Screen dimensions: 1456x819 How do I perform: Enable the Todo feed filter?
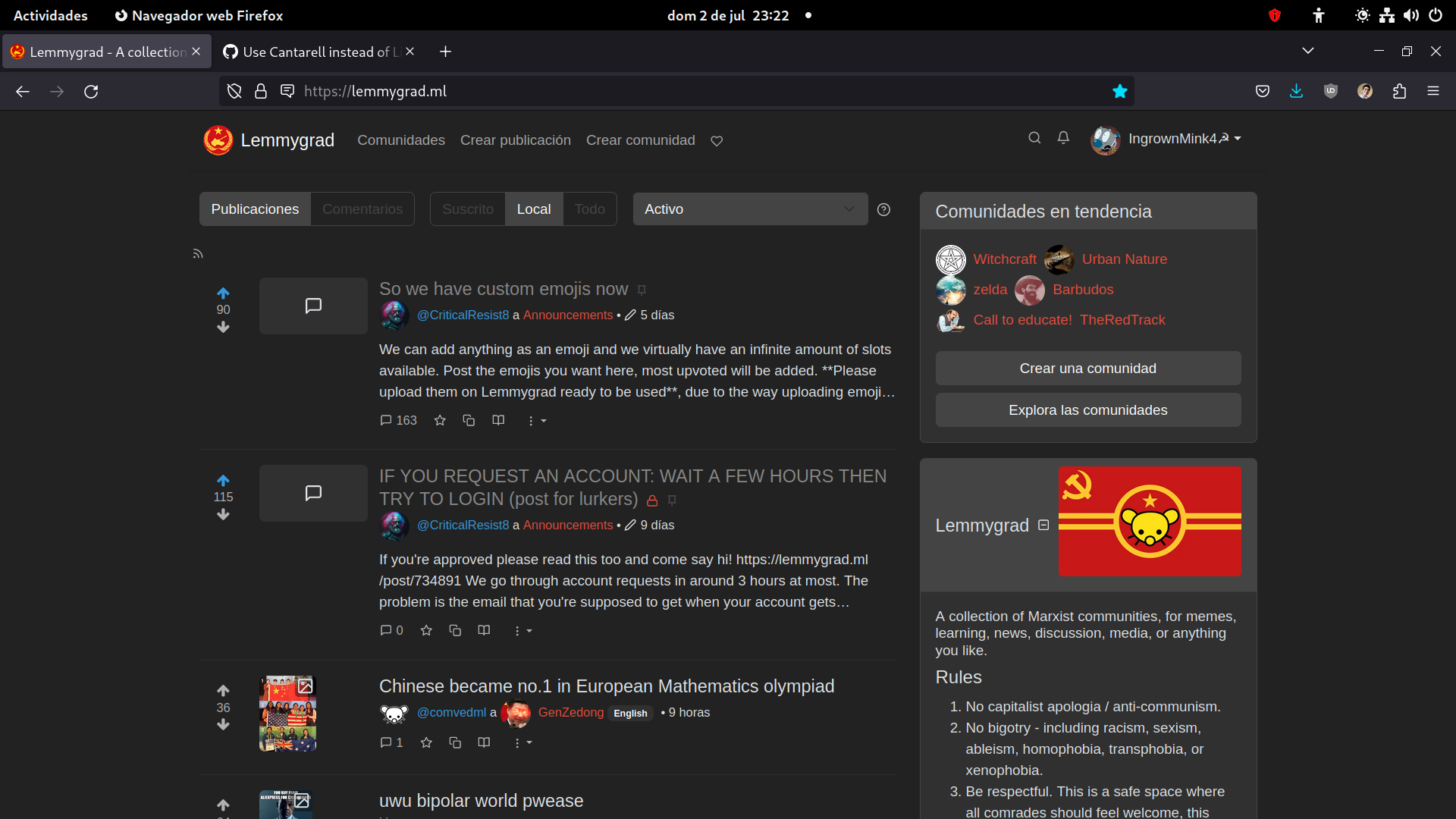590,209
